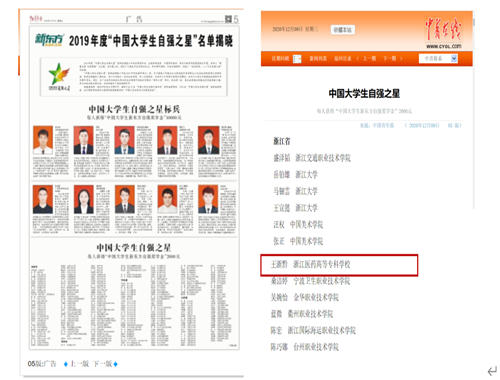Image resolution: width=500 pixels, height=380 pixels.
Task: Click the 来源：中国青年报 source link
Action: [x=377, y=125]
